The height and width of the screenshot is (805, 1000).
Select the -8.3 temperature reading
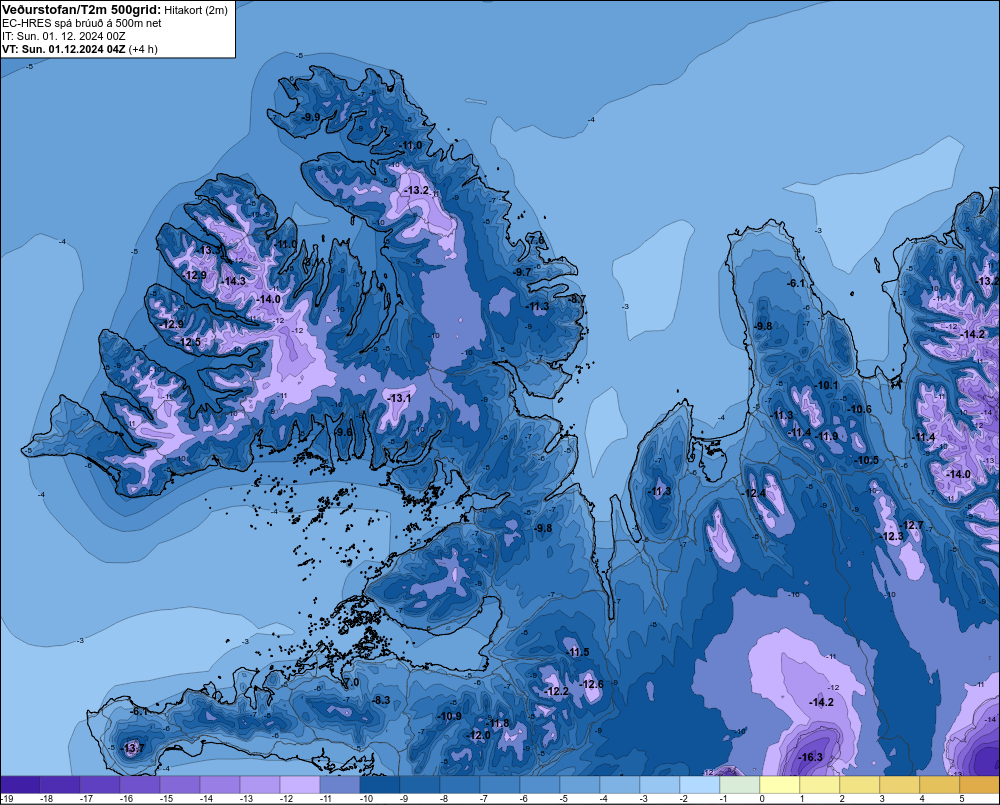pyautogui.click(x=381, y=700)
